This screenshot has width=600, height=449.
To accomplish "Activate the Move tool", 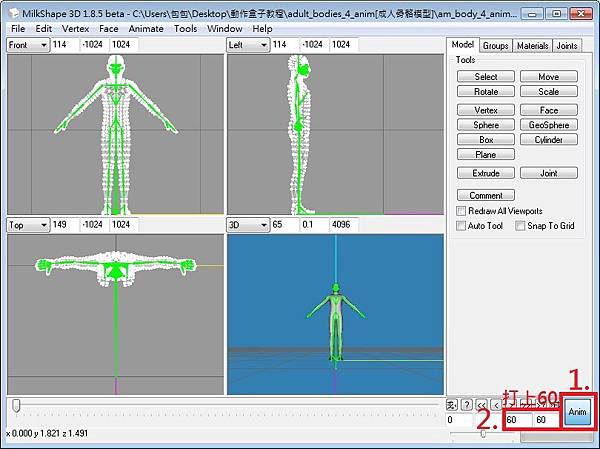I will 548,77.
